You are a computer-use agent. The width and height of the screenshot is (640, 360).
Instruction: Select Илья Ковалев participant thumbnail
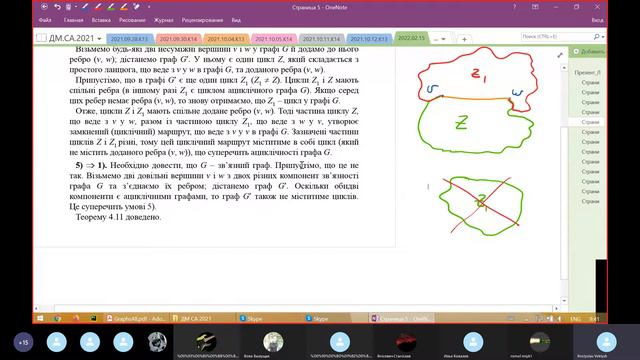click(473, 342)
